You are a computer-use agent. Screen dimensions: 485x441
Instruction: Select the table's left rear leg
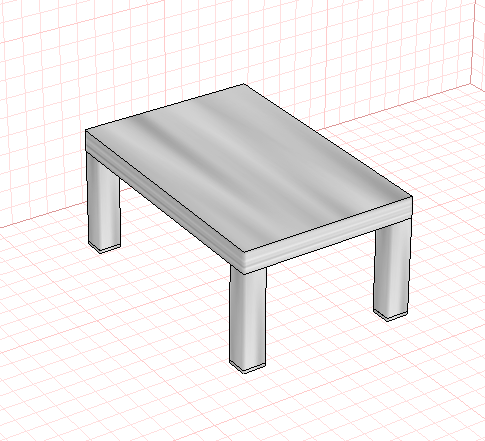point(104,203)
